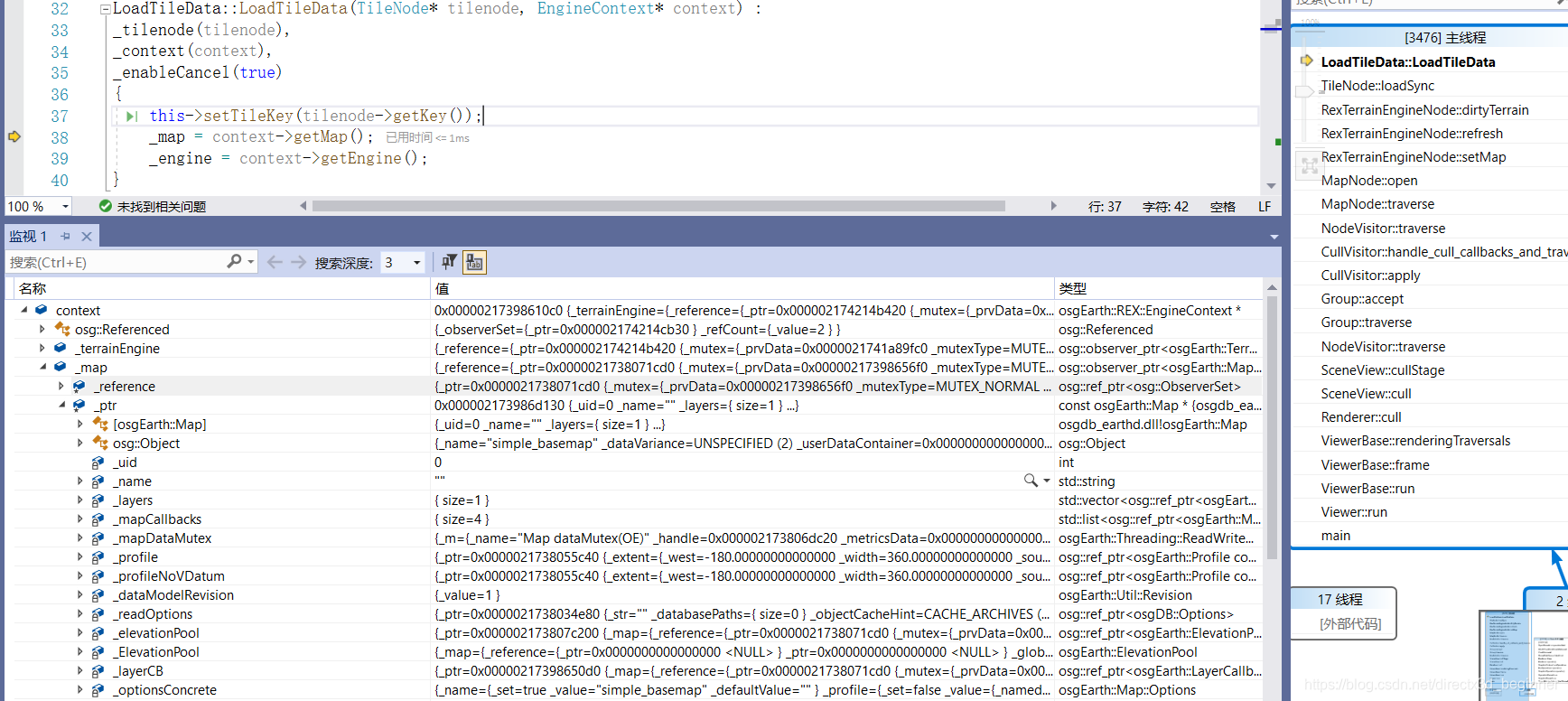Expand the osg::Referenced node under context
This screenshot has width=1568, height=701.
pyautogui.click(x=42, y=329)
